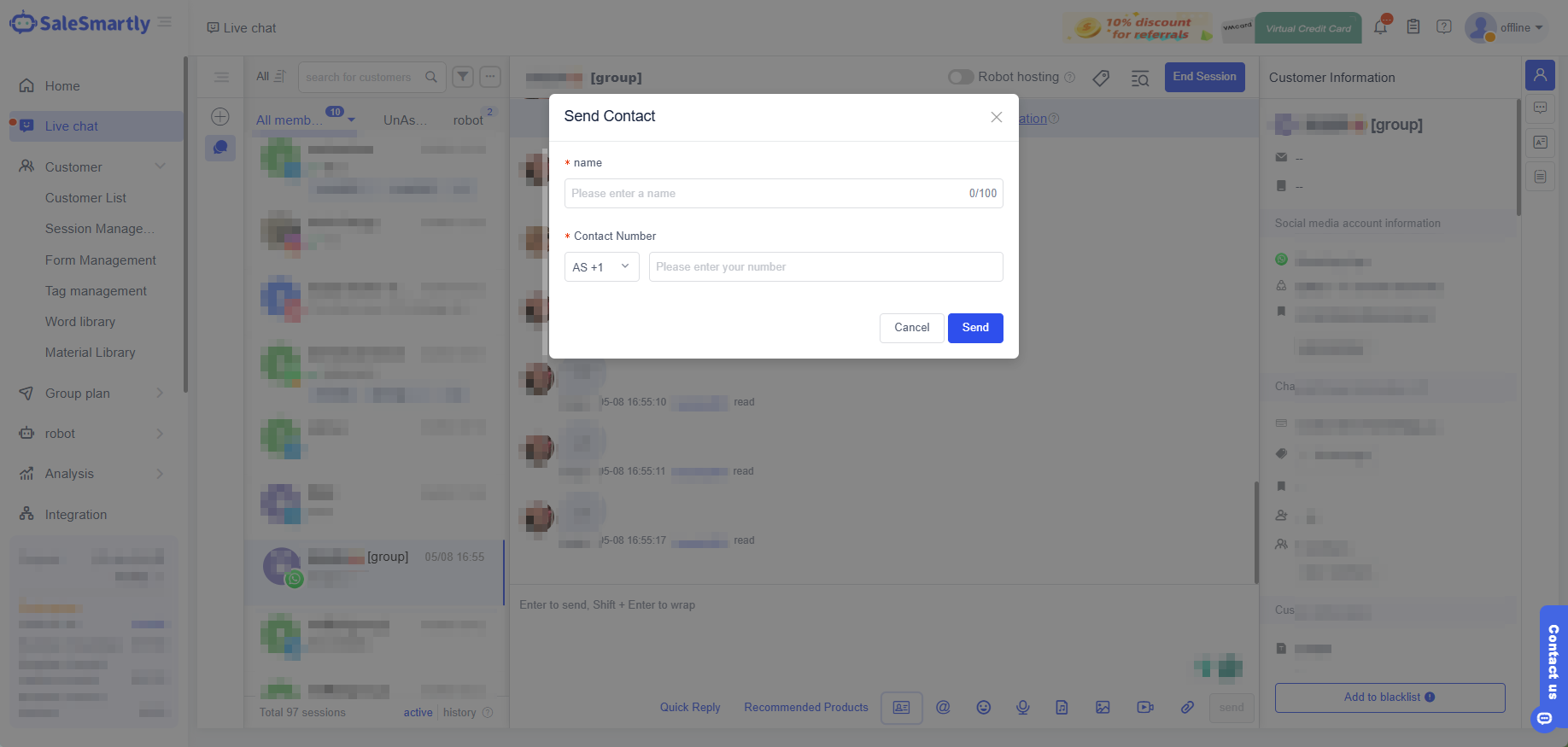Click the tag icon in chat header
The image size is (1568, 747).
click(x=1101, y=78)
